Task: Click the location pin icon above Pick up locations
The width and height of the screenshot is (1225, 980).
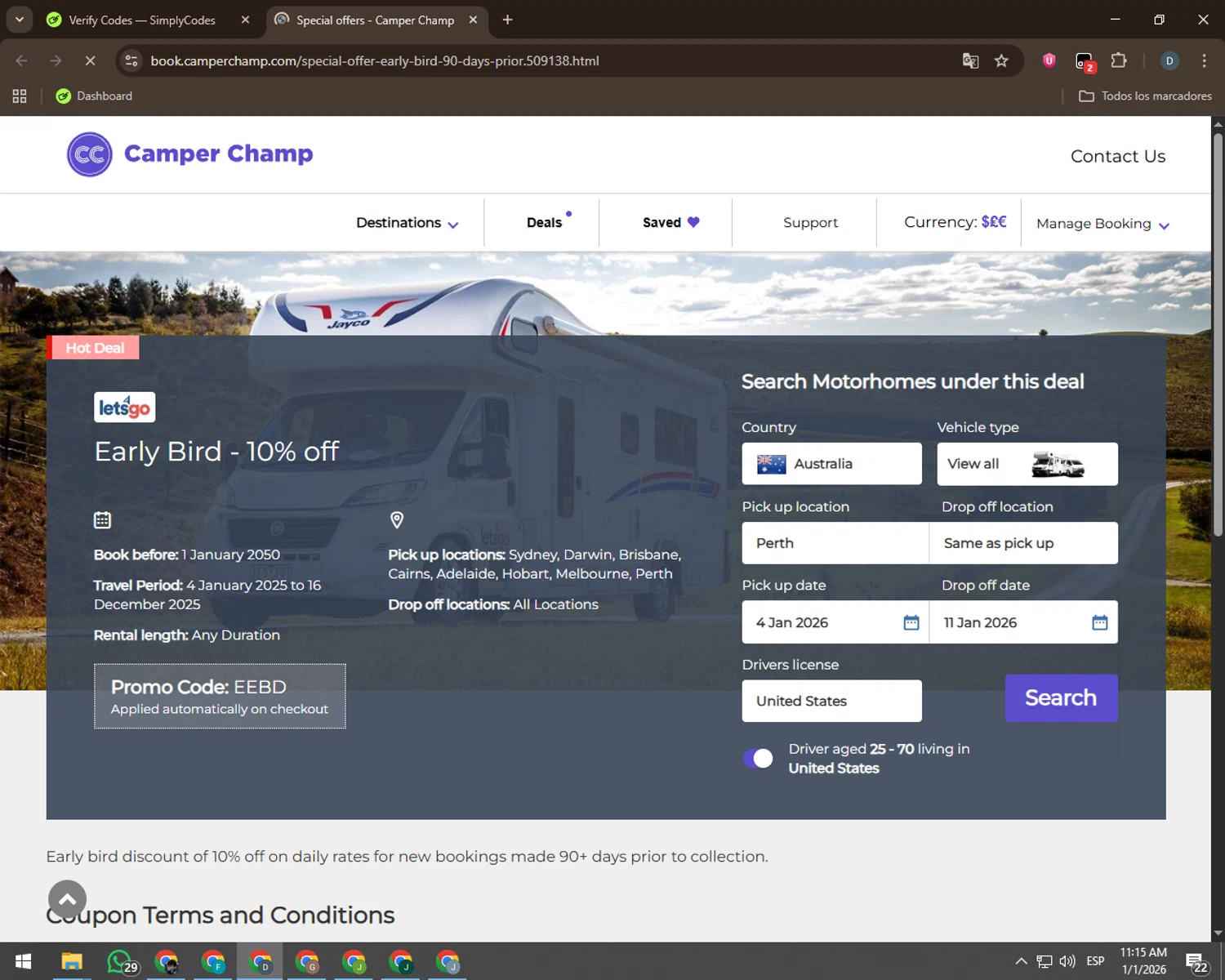Action: [x=397, y=520]
